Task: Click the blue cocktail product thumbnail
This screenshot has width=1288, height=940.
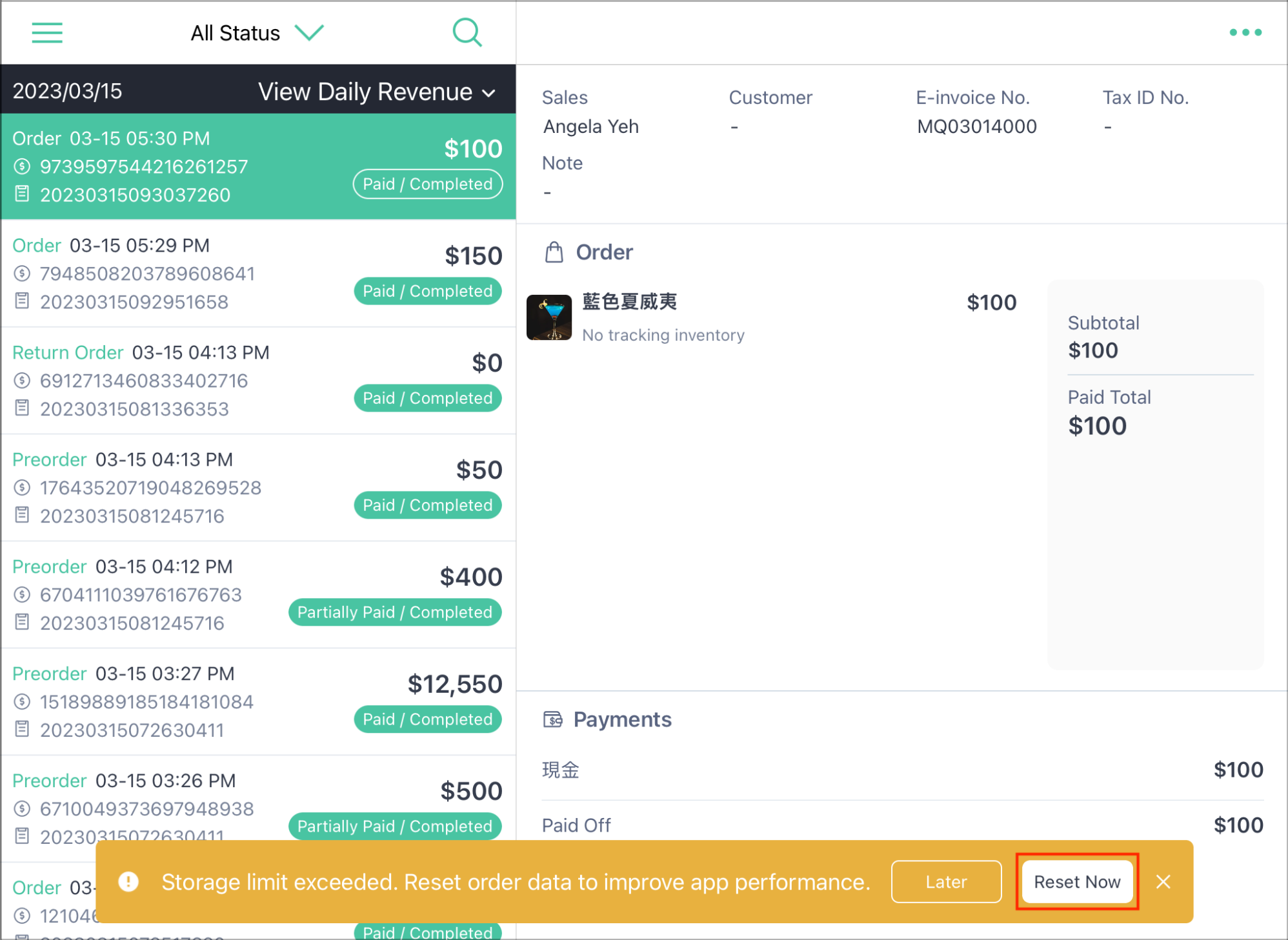Action: point(549,317)
